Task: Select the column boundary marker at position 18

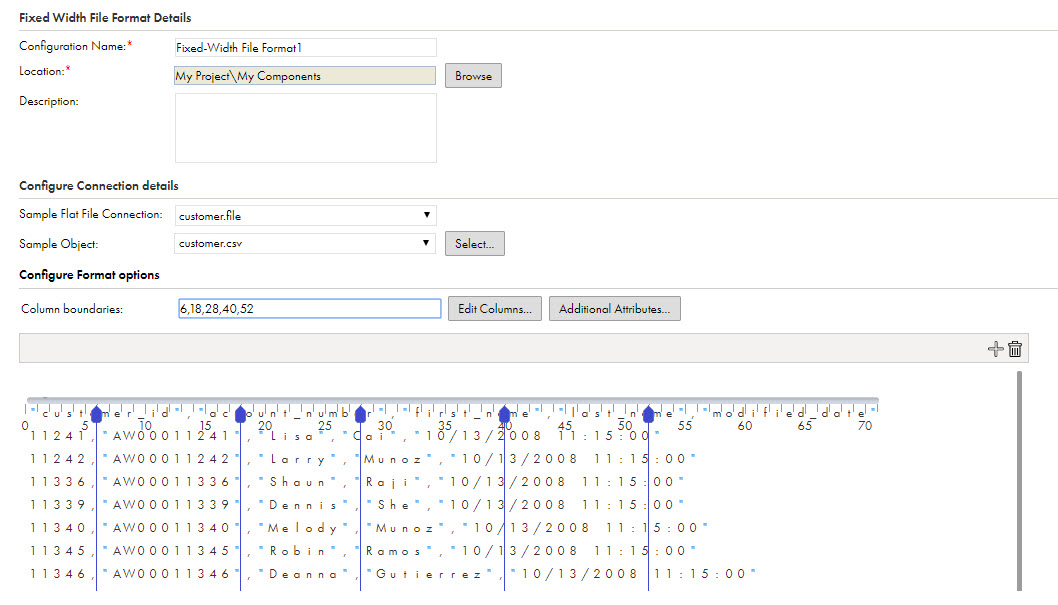Action: point(240,414)
